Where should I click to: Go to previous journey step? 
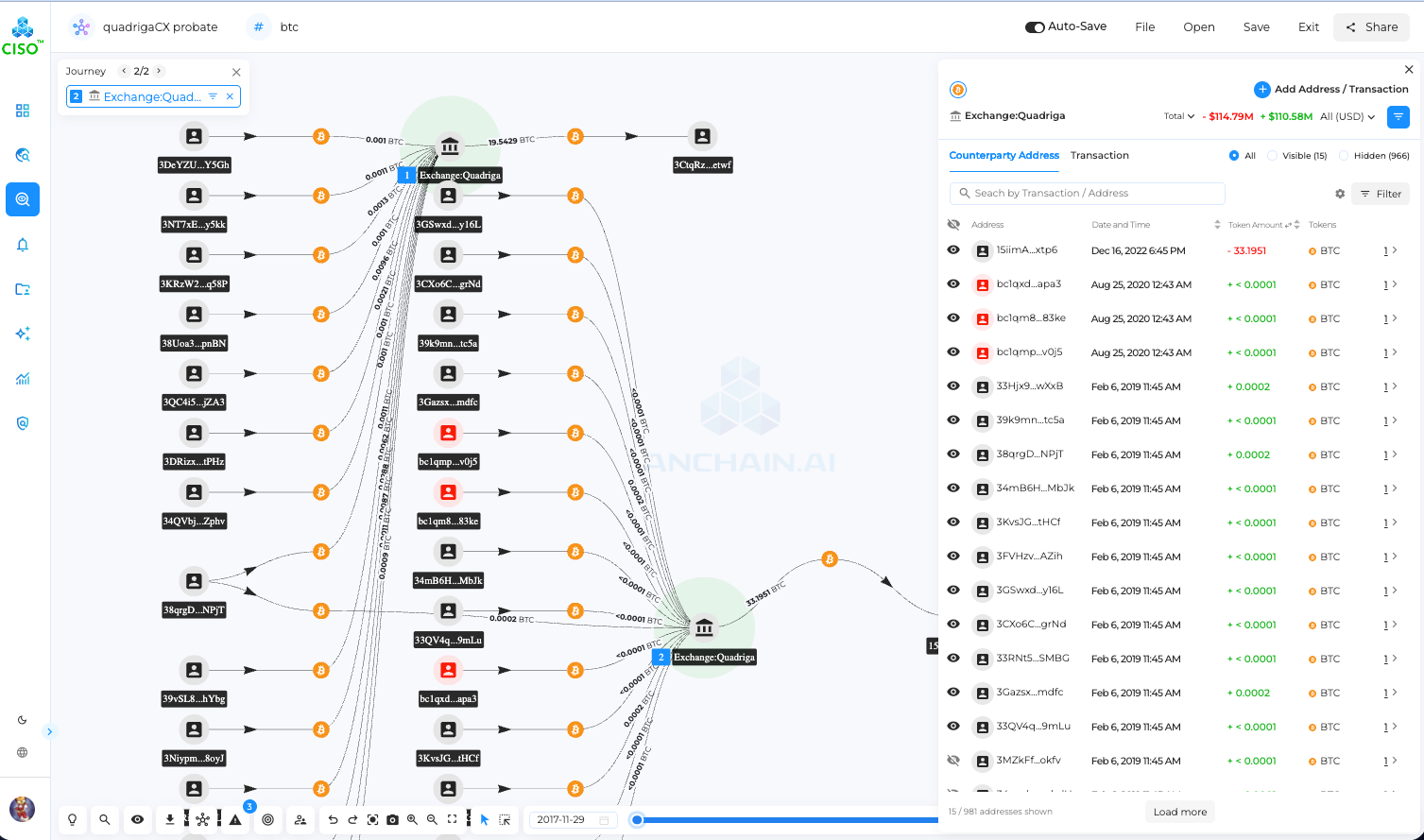[x=124, y=71]
